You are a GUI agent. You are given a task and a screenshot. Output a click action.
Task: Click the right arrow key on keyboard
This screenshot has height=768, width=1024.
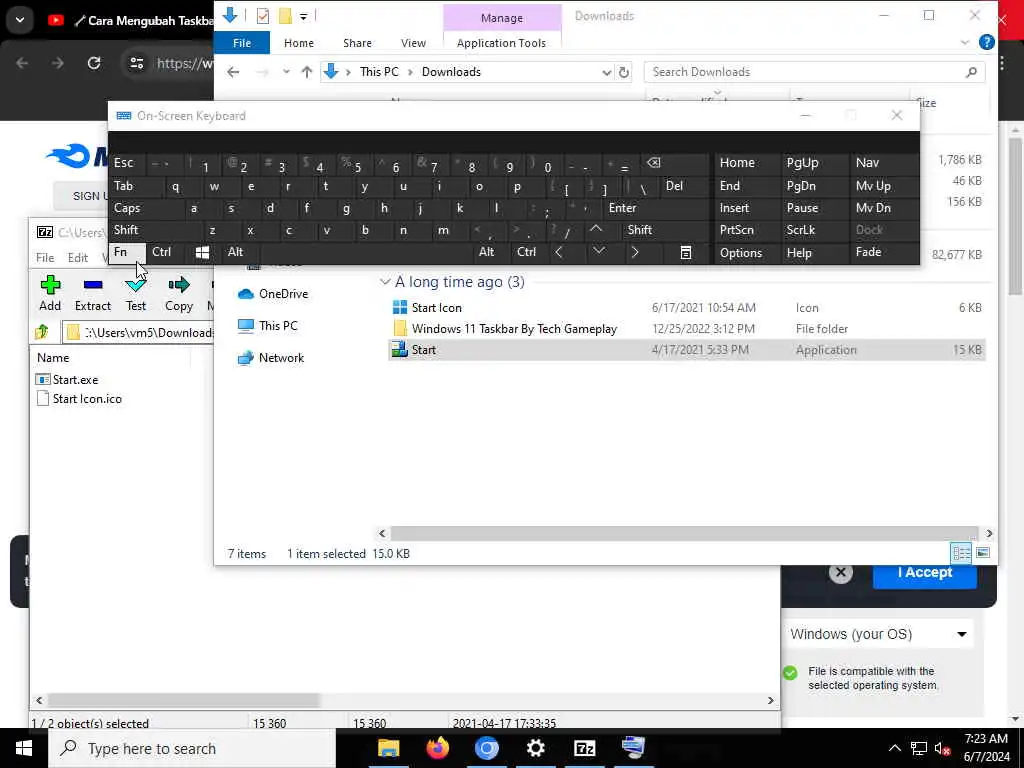point(635,253)
